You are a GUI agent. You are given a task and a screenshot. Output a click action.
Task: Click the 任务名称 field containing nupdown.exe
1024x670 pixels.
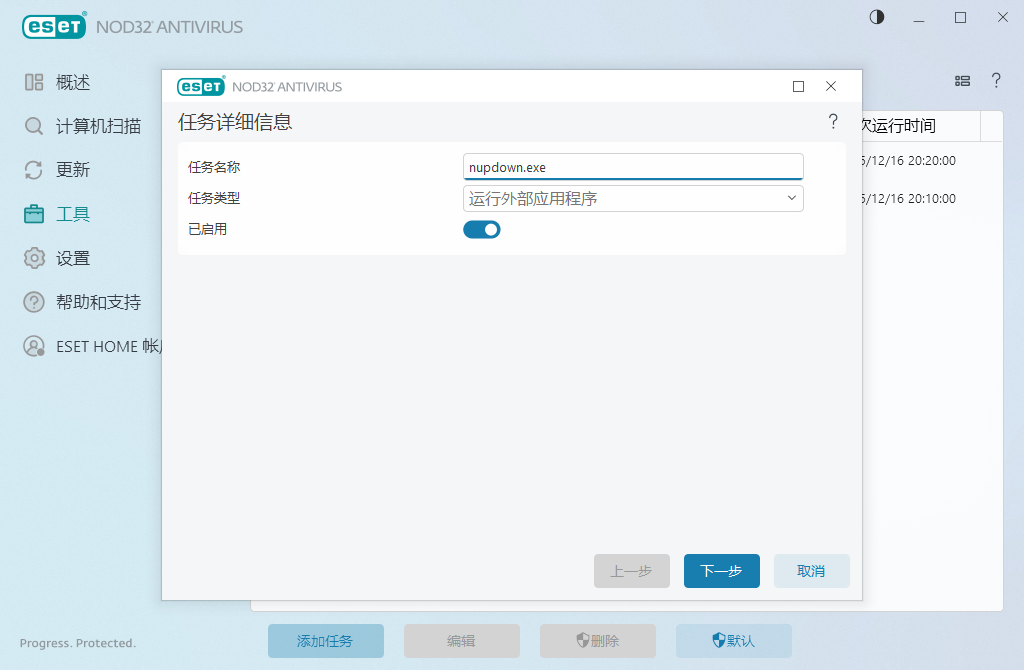(633, 167)
